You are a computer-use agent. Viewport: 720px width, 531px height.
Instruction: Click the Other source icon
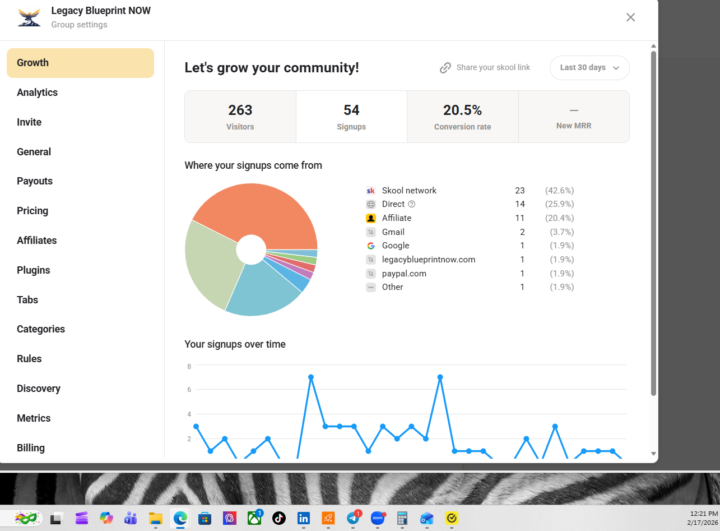click(371, 287)
